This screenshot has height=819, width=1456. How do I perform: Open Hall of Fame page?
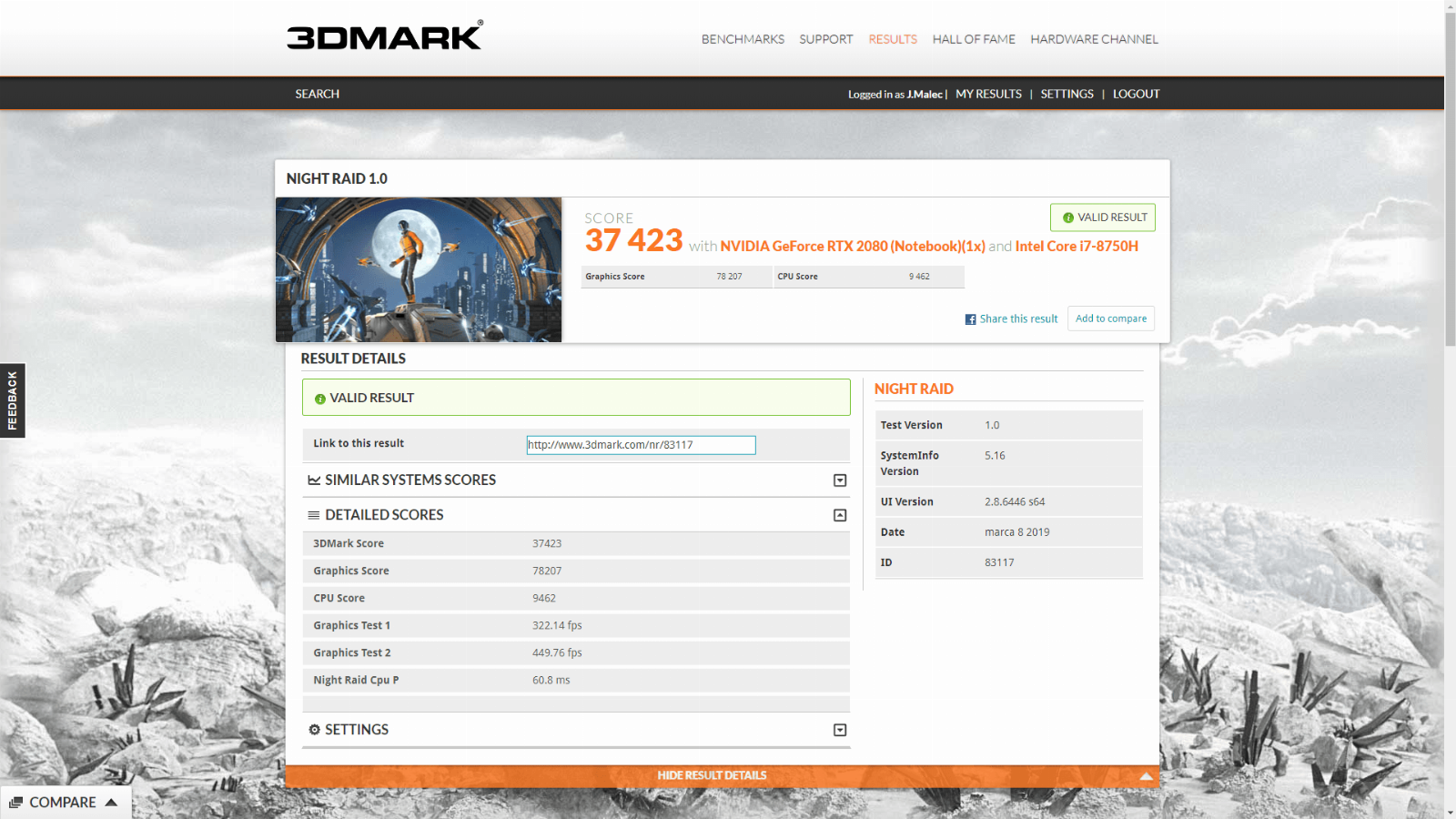pyautogui.click(x=974, y=39)
